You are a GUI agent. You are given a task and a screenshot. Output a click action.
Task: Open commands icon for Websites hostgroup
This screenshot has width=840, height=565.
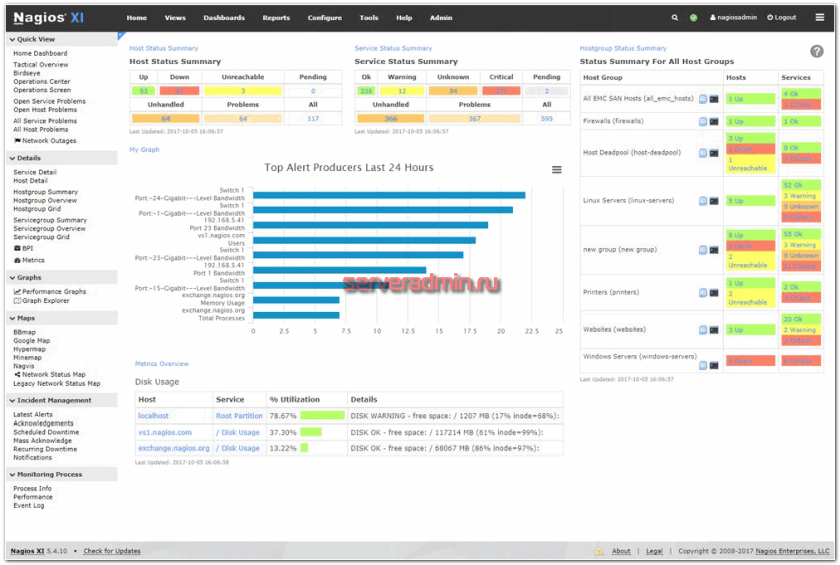[x=714, y=330]
